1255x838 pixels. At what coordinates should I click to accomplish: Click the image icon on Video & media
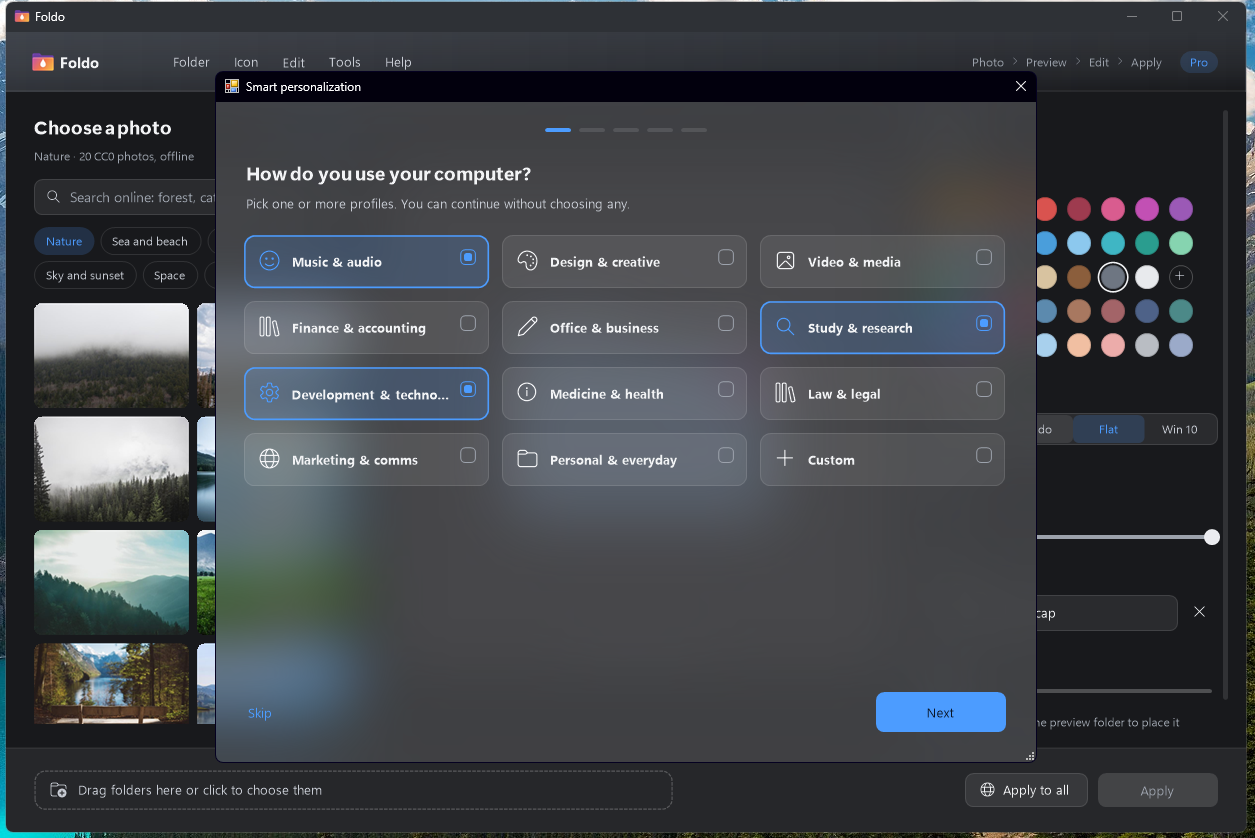pos(785,261)
